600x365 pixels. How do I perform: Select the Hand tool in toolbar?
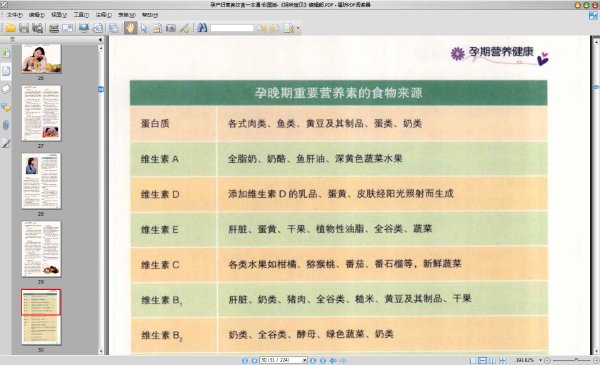pyautogui.click(x=130, y=28)
